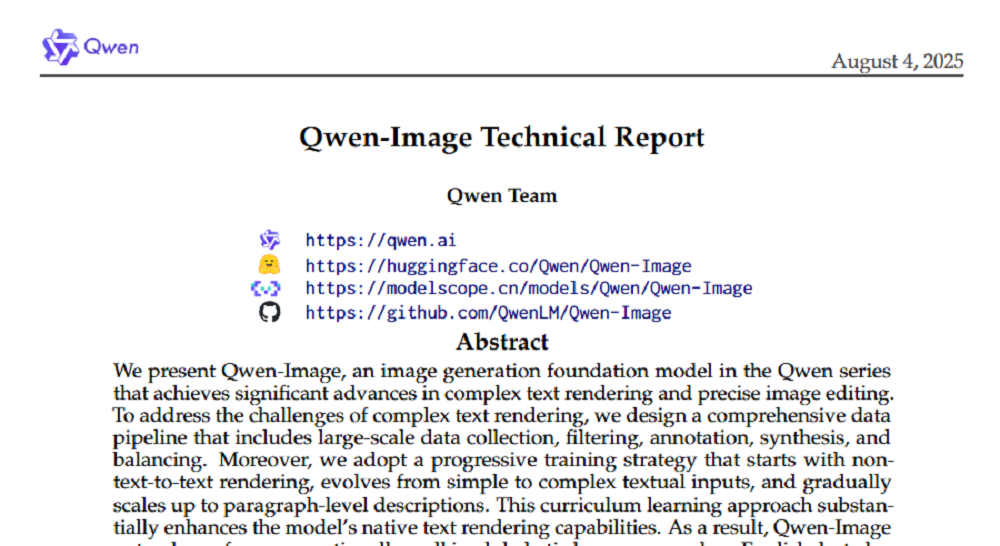
Task: Click the line starting "tially enhances the model's"
Action: point(502,526)
